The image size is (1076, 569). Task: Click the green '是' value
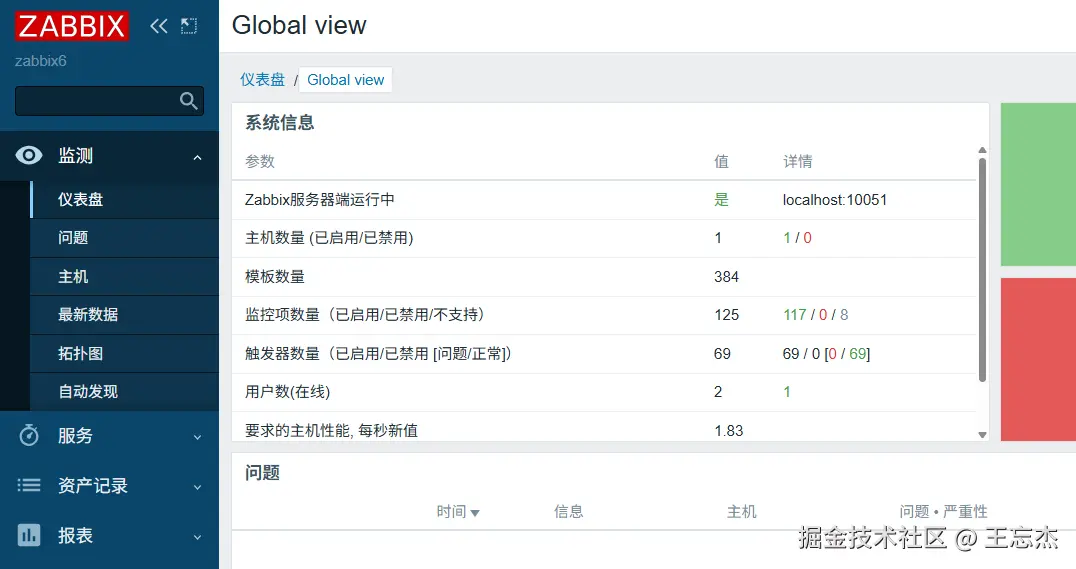[x=721, y=200]
